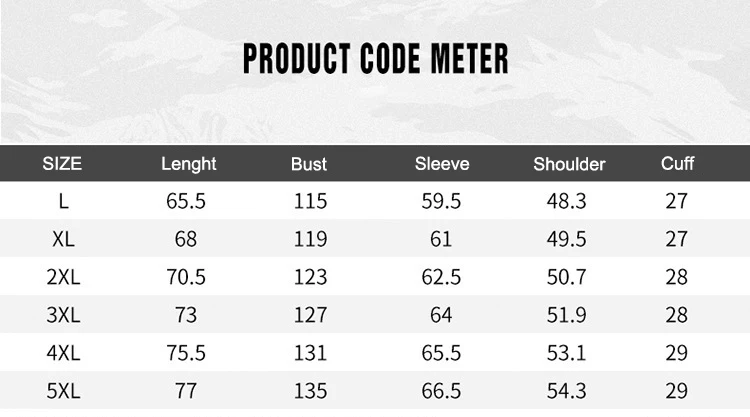Click the SIZE column header
The height and width of the screenshot is (417, 750).
[62, 164]
